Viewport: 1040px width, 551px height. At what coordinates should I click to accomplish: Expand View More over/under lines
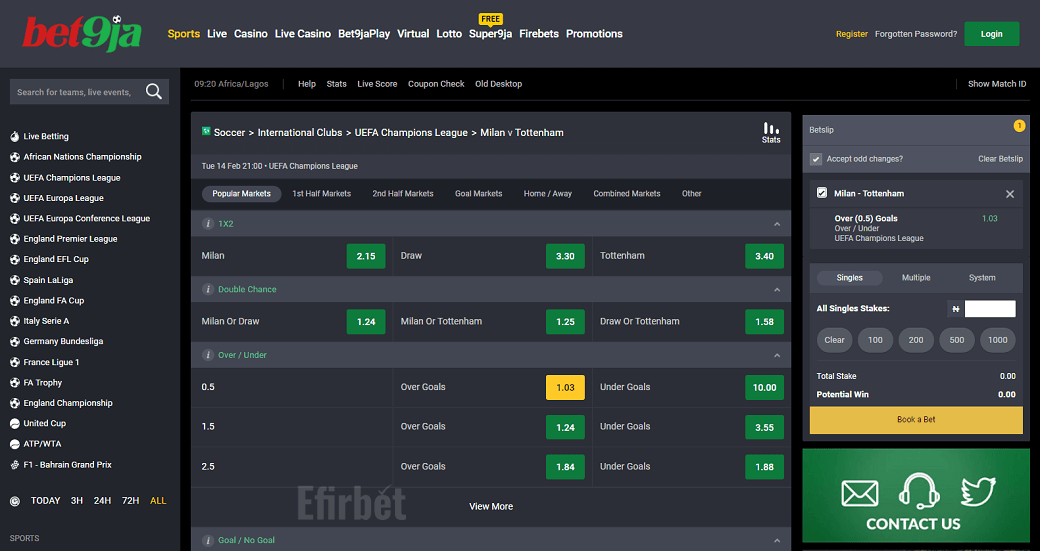[x=491, y=507]
